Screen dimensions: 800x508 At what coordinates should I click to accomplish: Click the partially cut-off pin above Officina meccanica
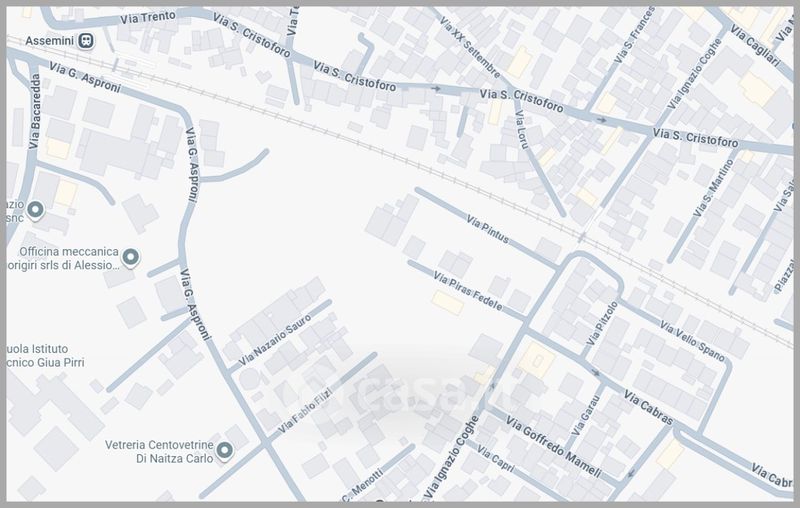pyautogui.click(x=36, y=210)
